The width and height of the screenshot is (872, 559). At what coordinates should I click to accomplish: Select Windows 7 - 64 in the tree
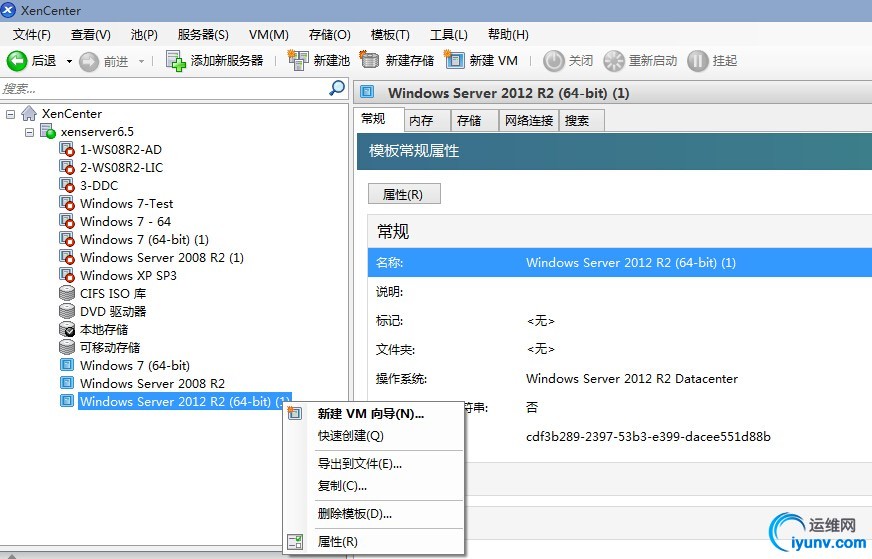click(125, 221)
